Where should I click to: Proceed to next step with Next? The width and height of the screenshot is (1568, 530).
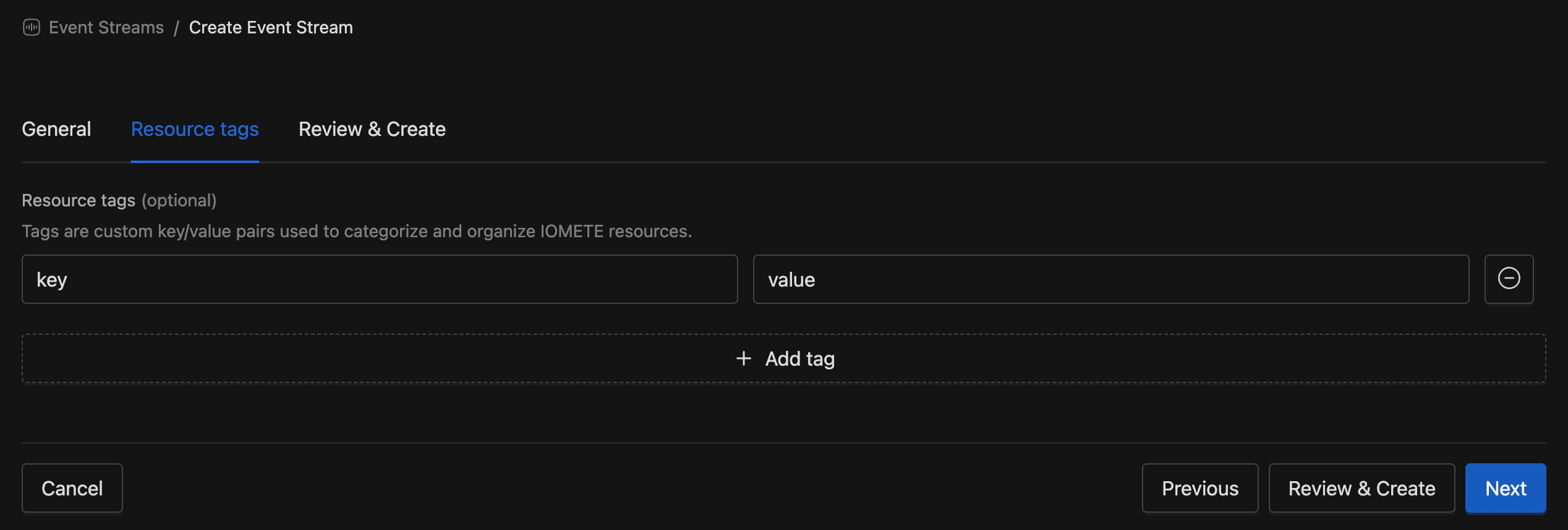coord(1506,488)
